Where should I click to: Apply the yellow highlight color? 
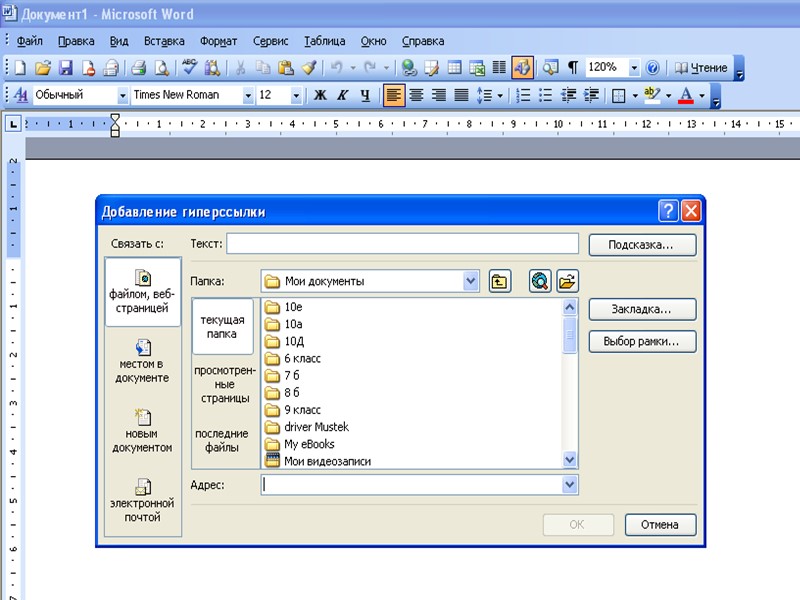tap(653, 95)
